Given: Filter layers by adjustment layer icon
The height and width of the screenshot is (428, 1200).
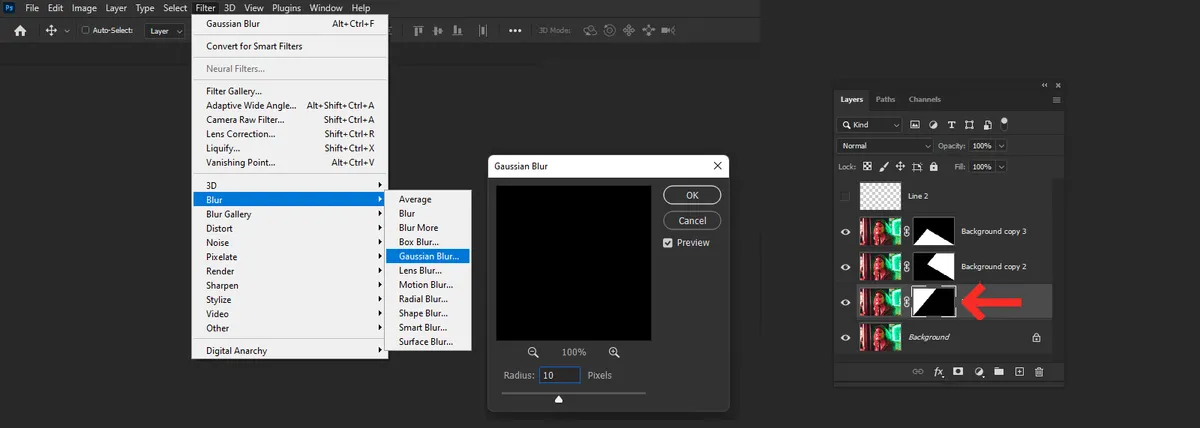Looking at the screenshot, I should (932, 125).
